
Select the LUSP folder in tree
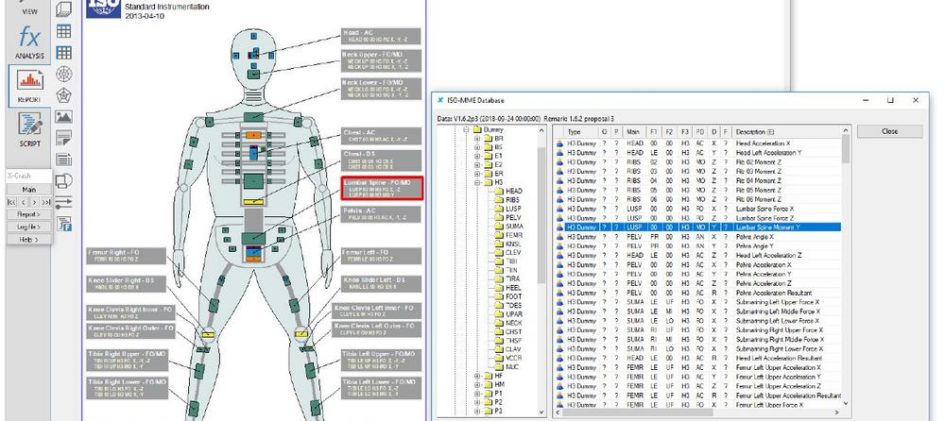(508, 208)
